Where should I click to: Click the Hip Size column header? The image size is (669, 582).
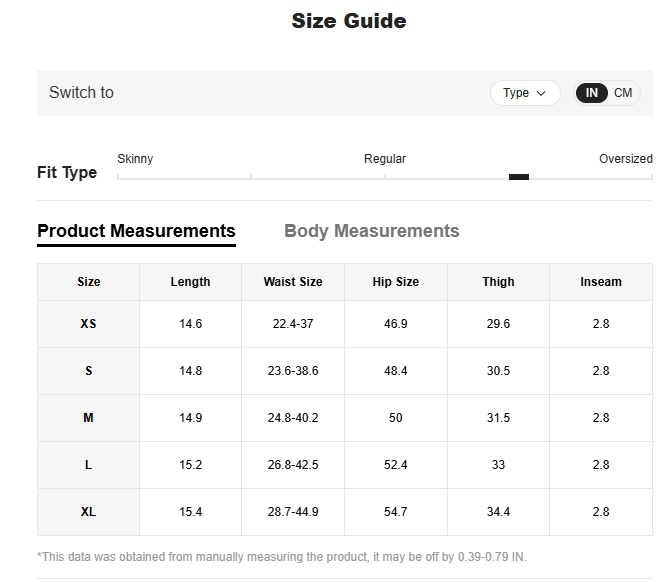(x=395, y=282)
